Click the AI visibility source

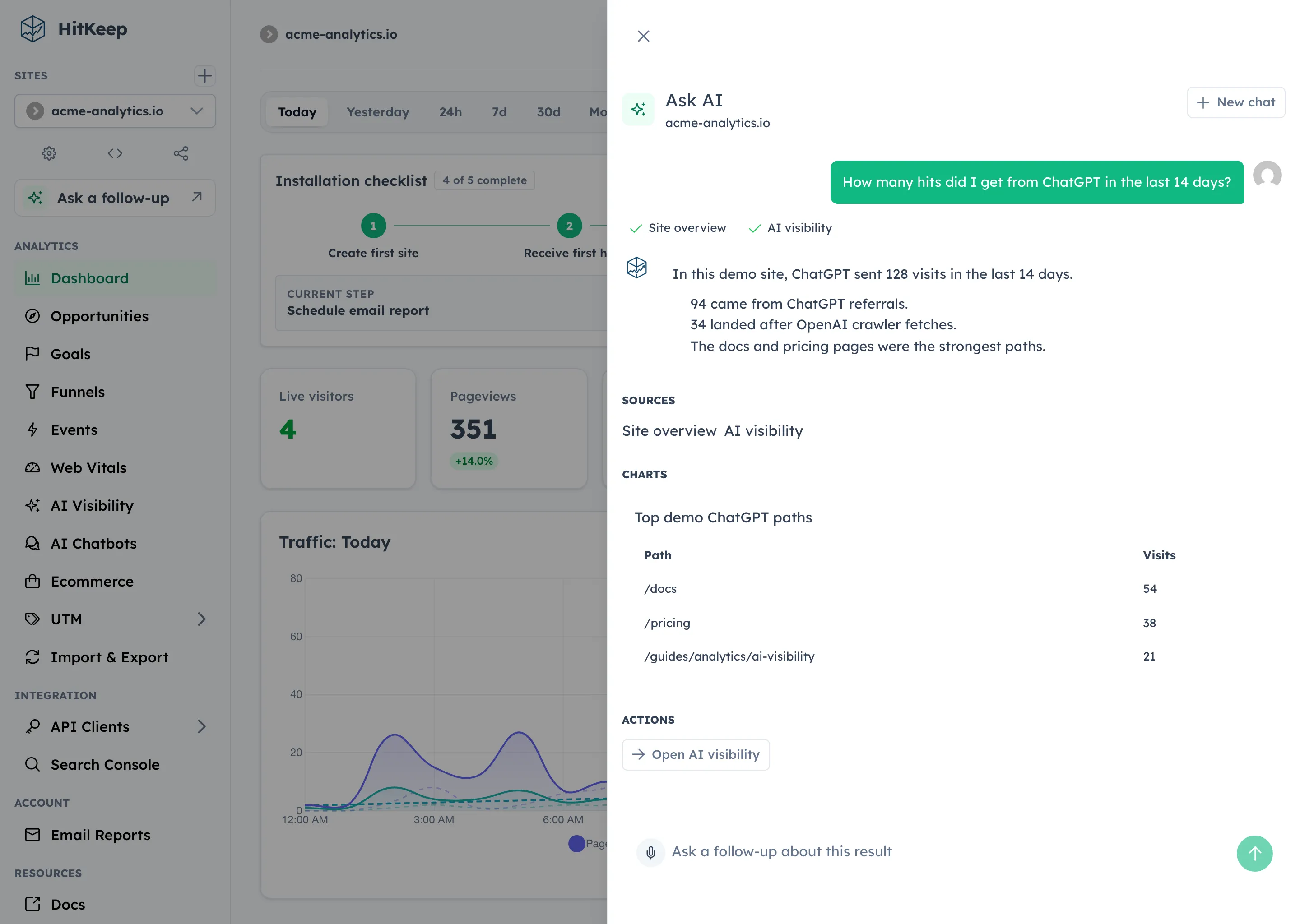coord(763,431)
